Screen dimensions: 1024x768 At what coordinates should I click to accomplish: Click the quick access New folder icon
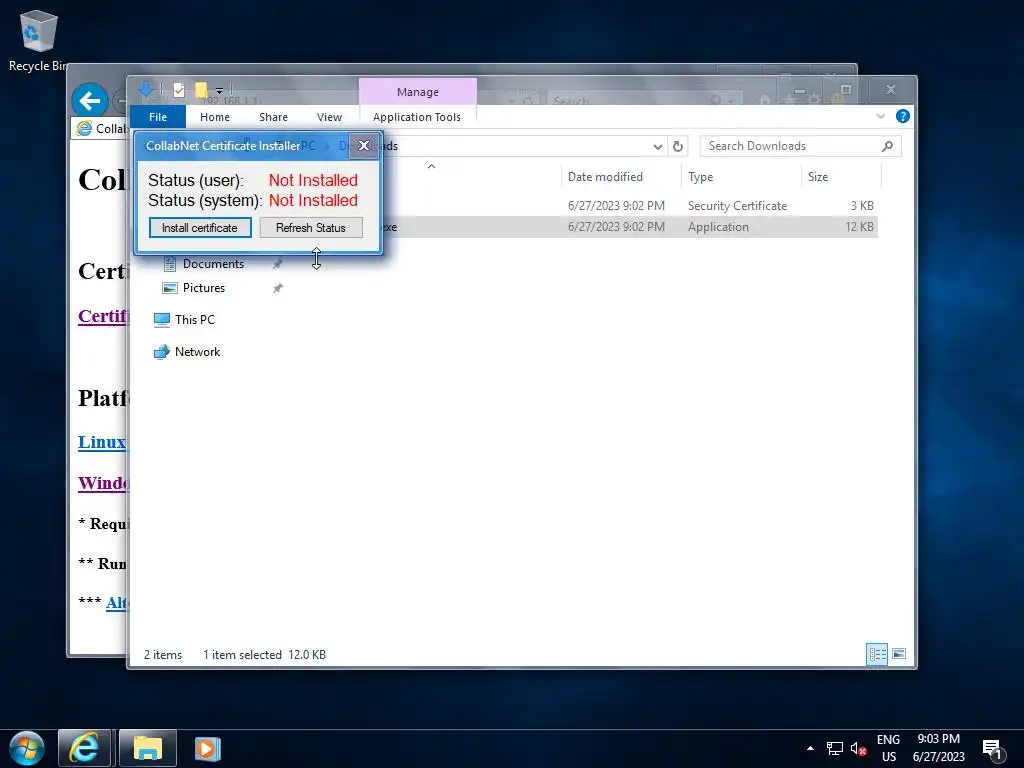201,90
